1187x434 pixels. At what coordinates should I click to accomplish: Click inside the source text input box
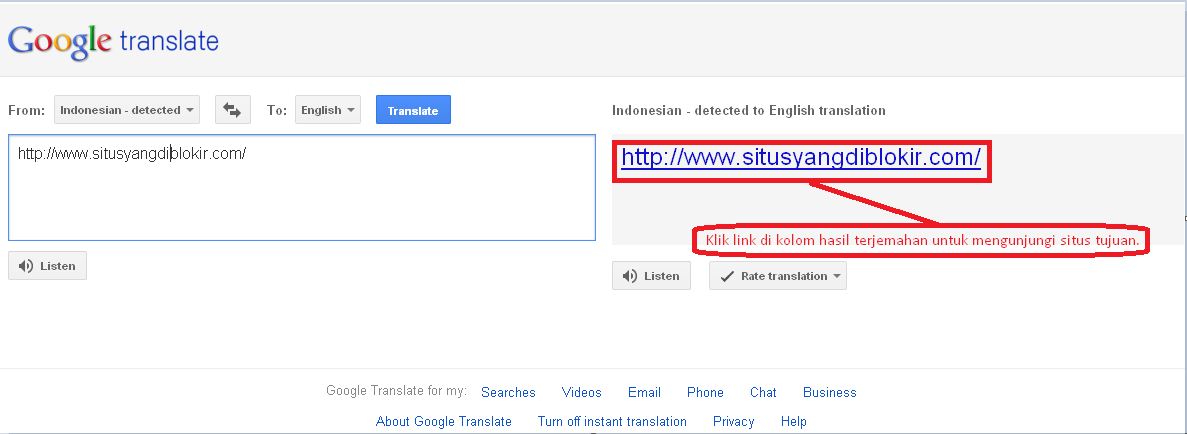click(x=302, y=188)
